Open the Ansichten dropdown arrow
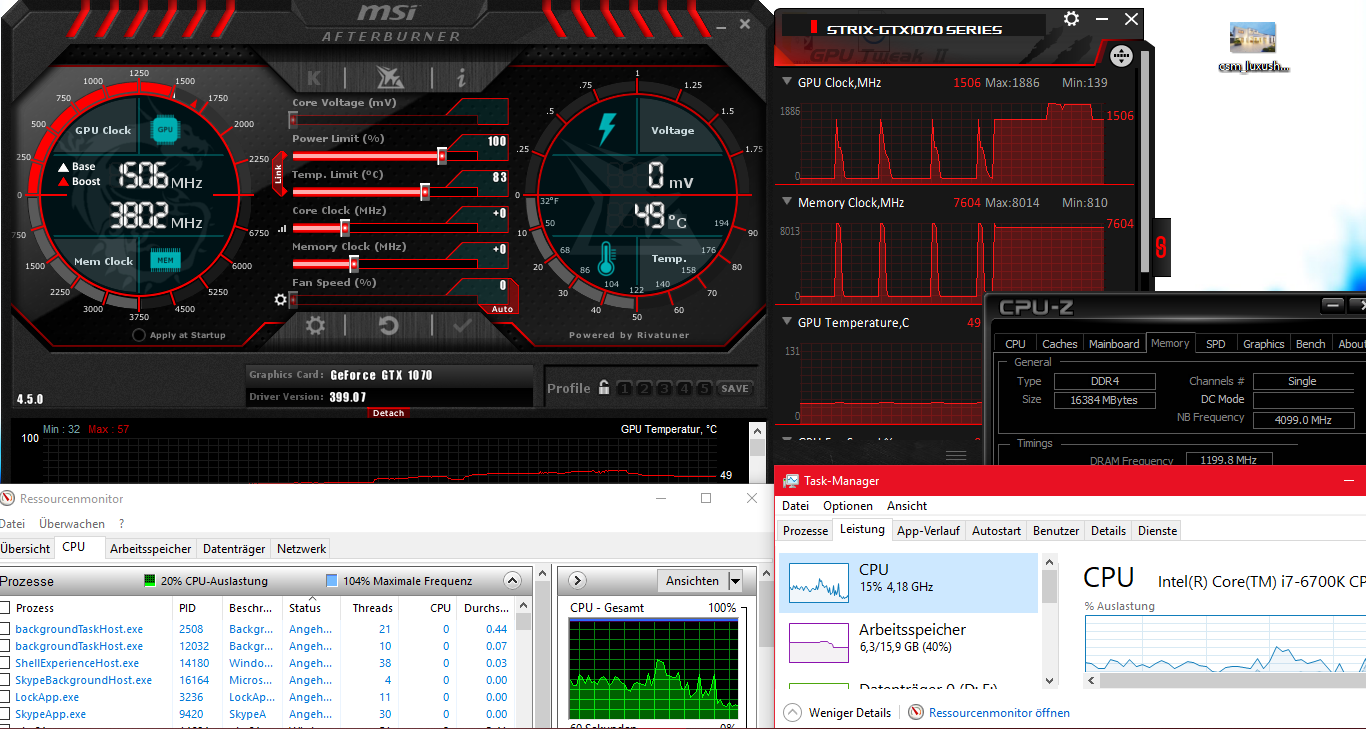This screenshot has width=1366, height=729. click(x=735, y=581)
